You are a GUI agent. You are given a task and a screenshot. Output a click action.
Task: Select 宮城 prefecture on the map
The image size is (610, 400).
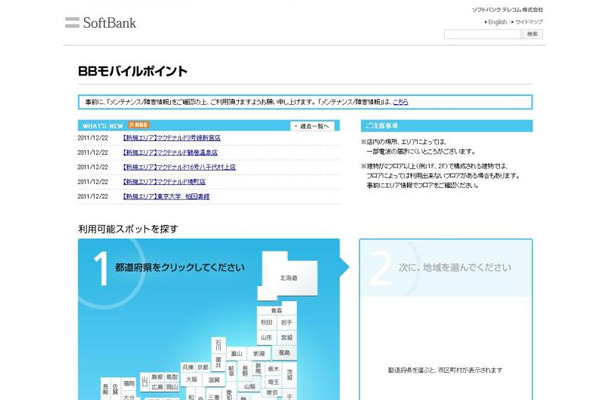tap(287, 337)
